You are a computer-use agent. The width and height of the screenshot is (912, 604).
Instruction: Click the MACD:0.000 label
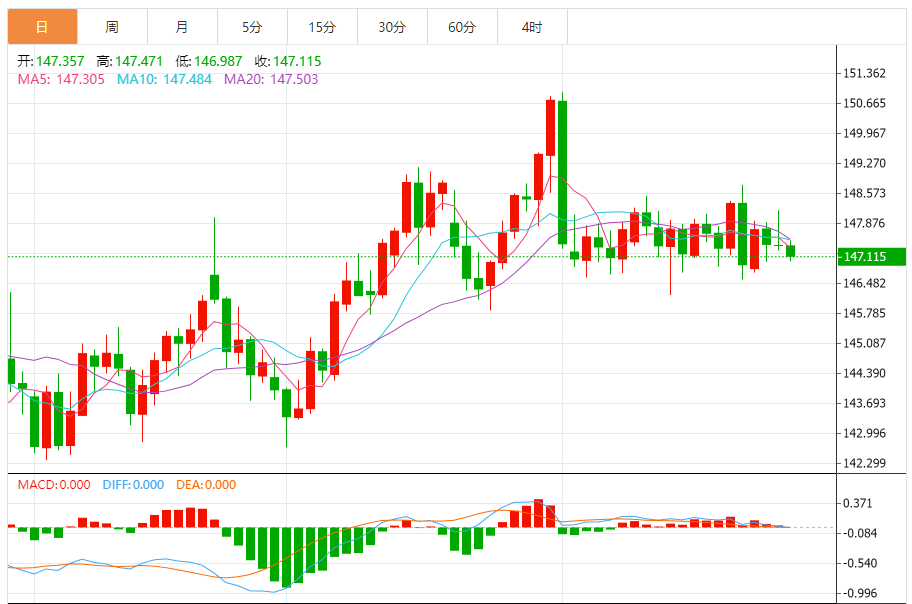tap(54, 485)
